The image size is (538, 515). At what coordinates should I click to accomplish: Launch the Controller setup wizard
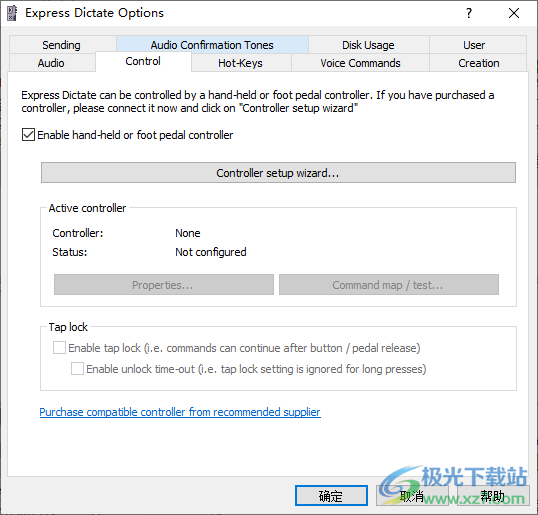click(278, 173)
